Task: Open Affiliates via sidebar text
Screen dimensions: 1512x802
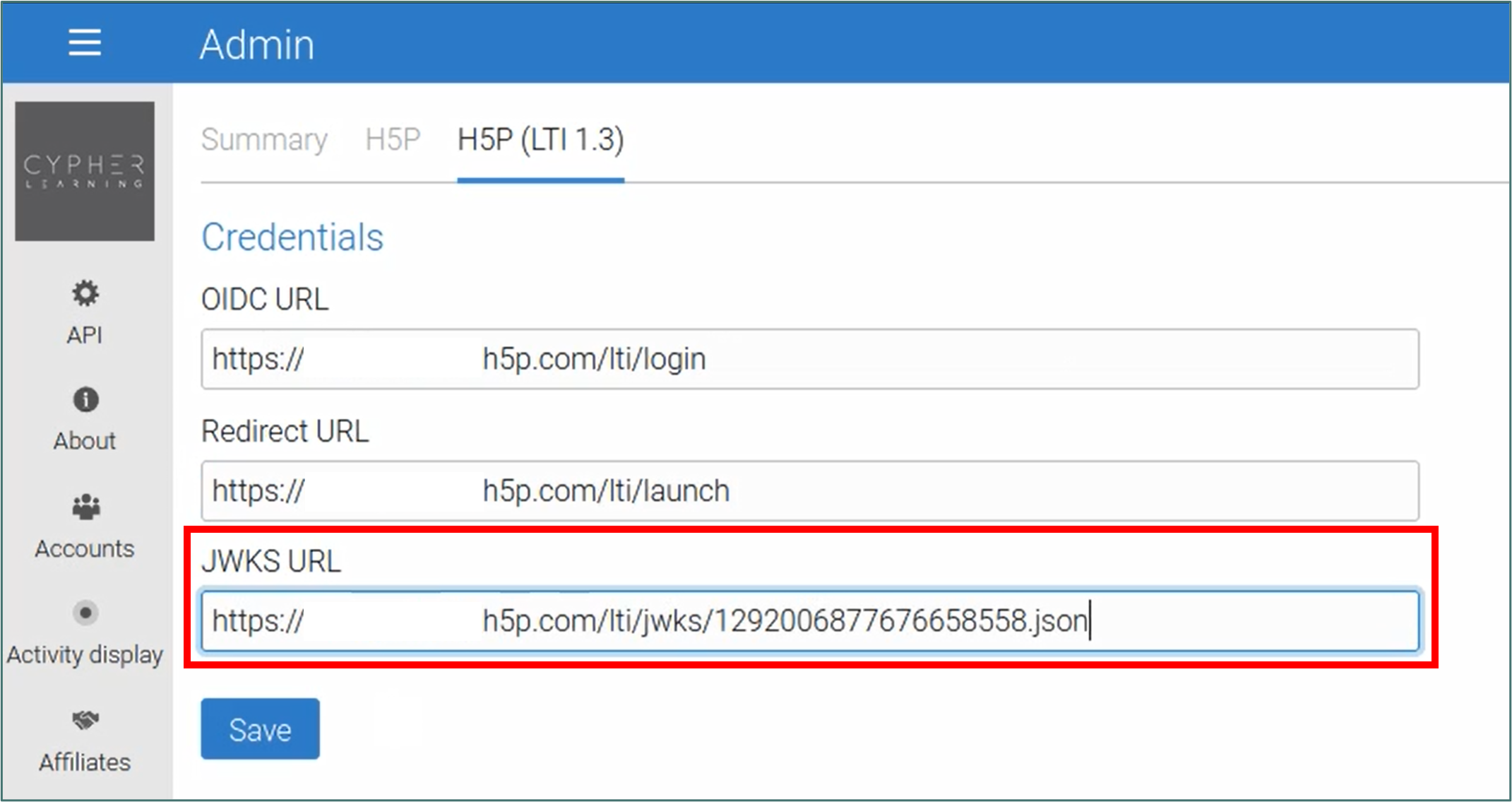Action: coord(85,762)
